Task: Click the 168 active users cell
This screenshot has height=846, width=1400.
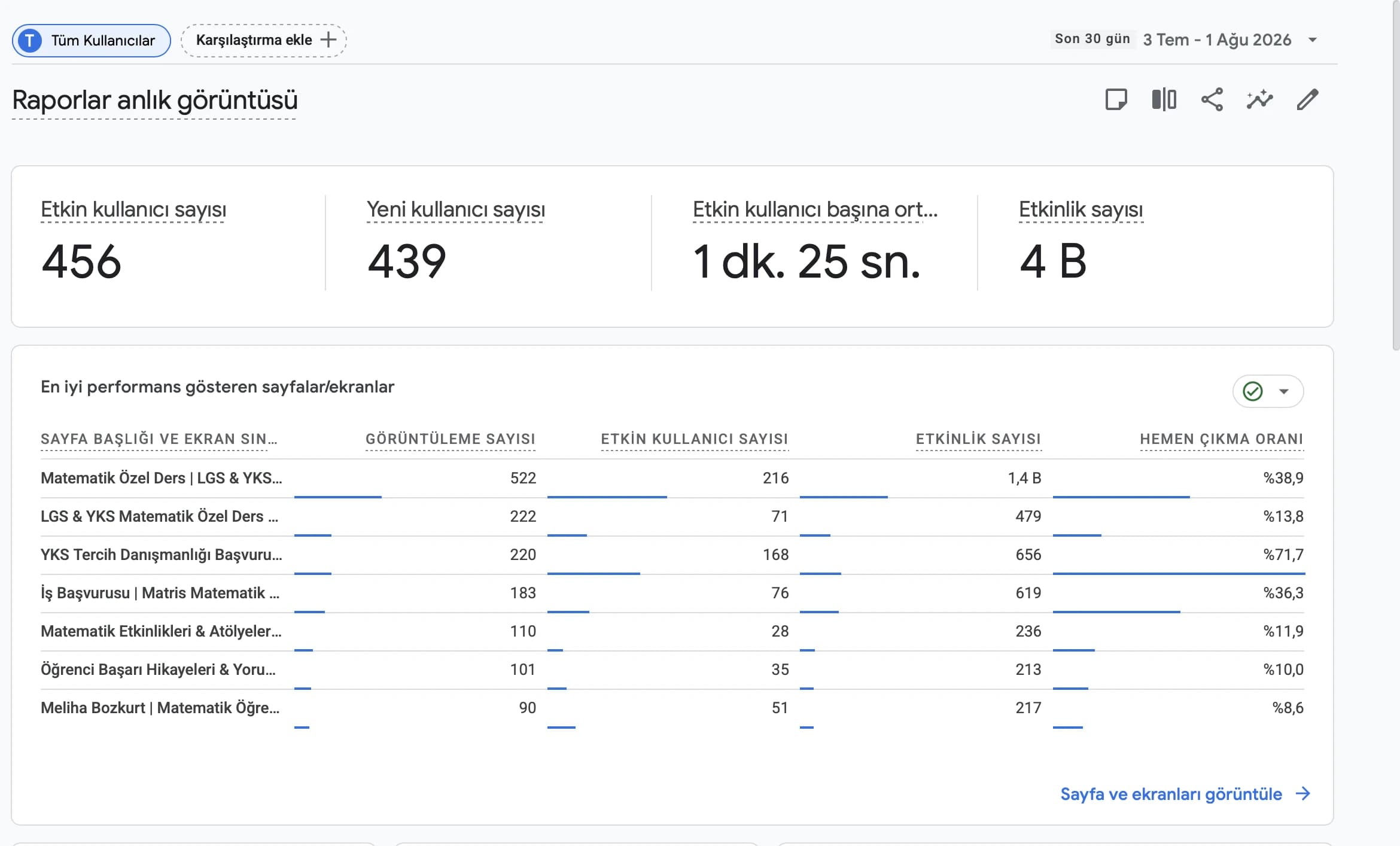Action: [775, 555]
